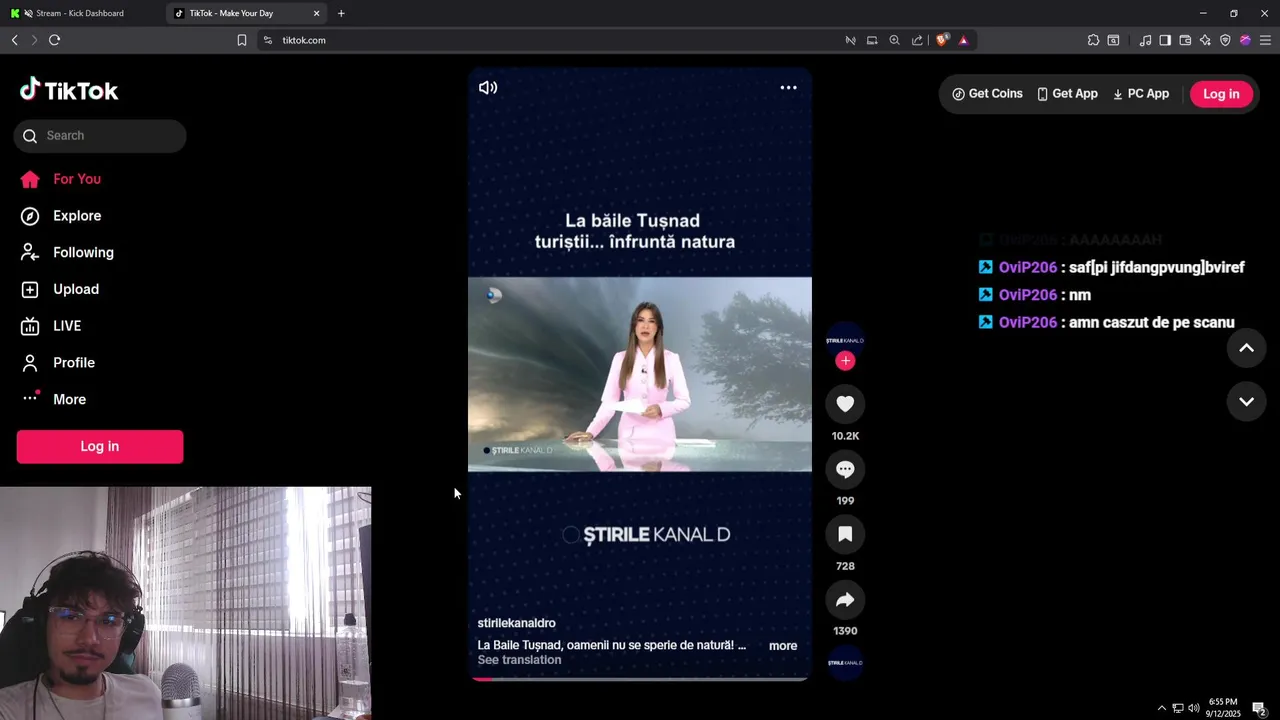Click the TikTok logo
The image size is (1280, 720).
(69, 90)
